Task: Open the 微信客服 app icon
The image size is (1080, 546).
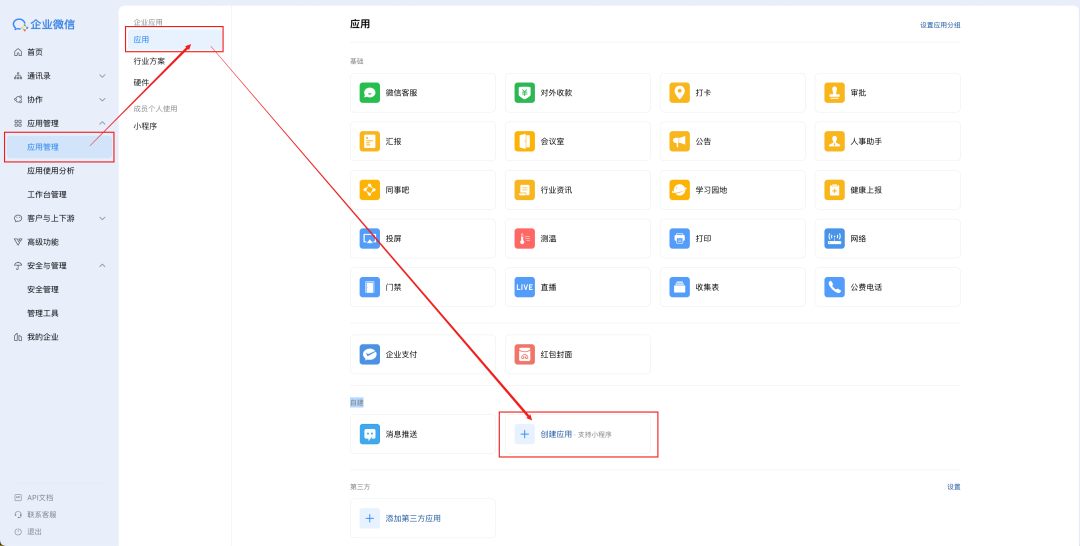Action: coord(370,93)
